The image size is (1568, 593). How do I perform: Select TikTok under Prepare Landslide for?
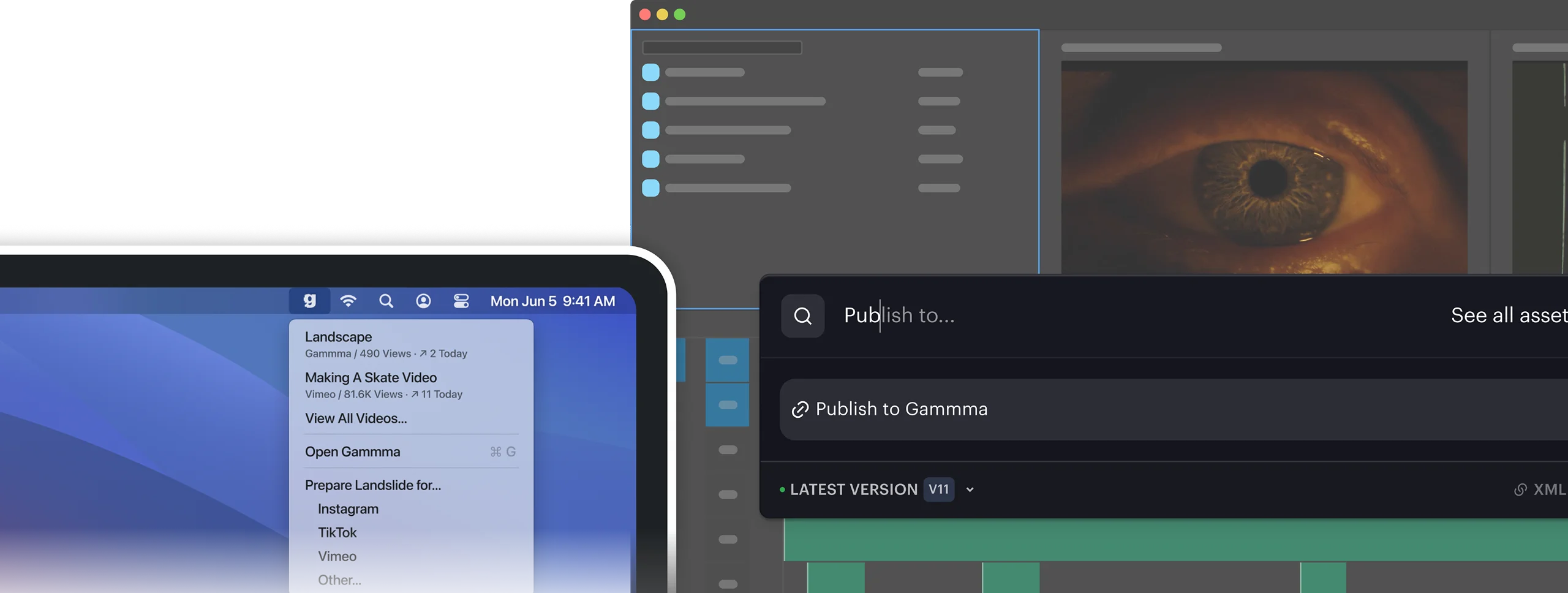[337, 532]
